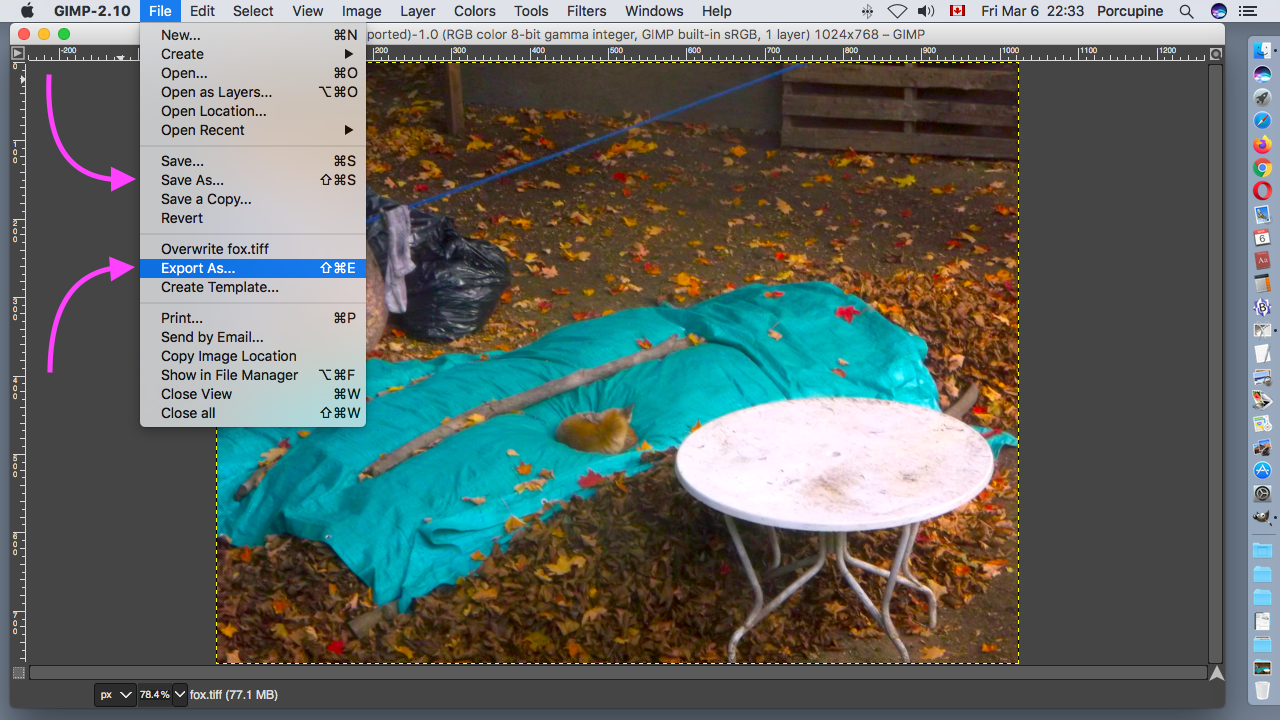Click the Bluetooth menu bar icon

[867, 11]
